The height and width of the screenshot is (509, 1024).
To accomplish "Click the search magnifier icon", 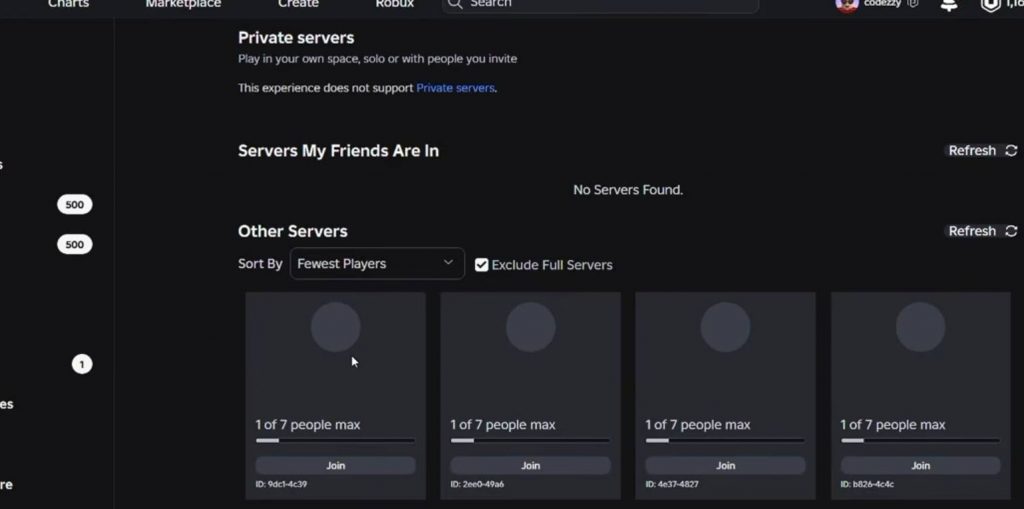I will [x=455, y=3].
